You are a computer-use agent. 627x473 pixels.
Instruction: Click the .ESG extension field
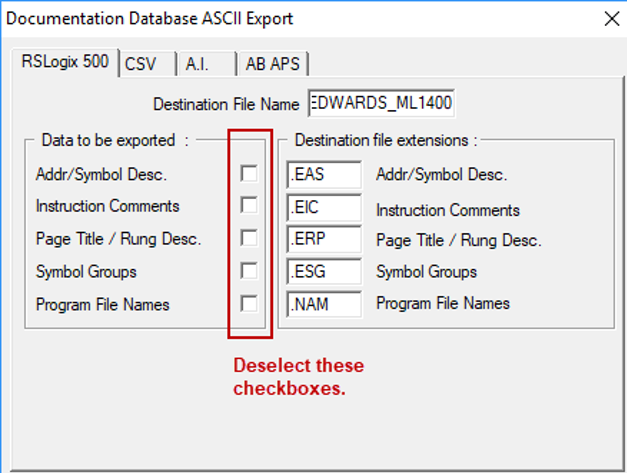[x=324, y=271]
